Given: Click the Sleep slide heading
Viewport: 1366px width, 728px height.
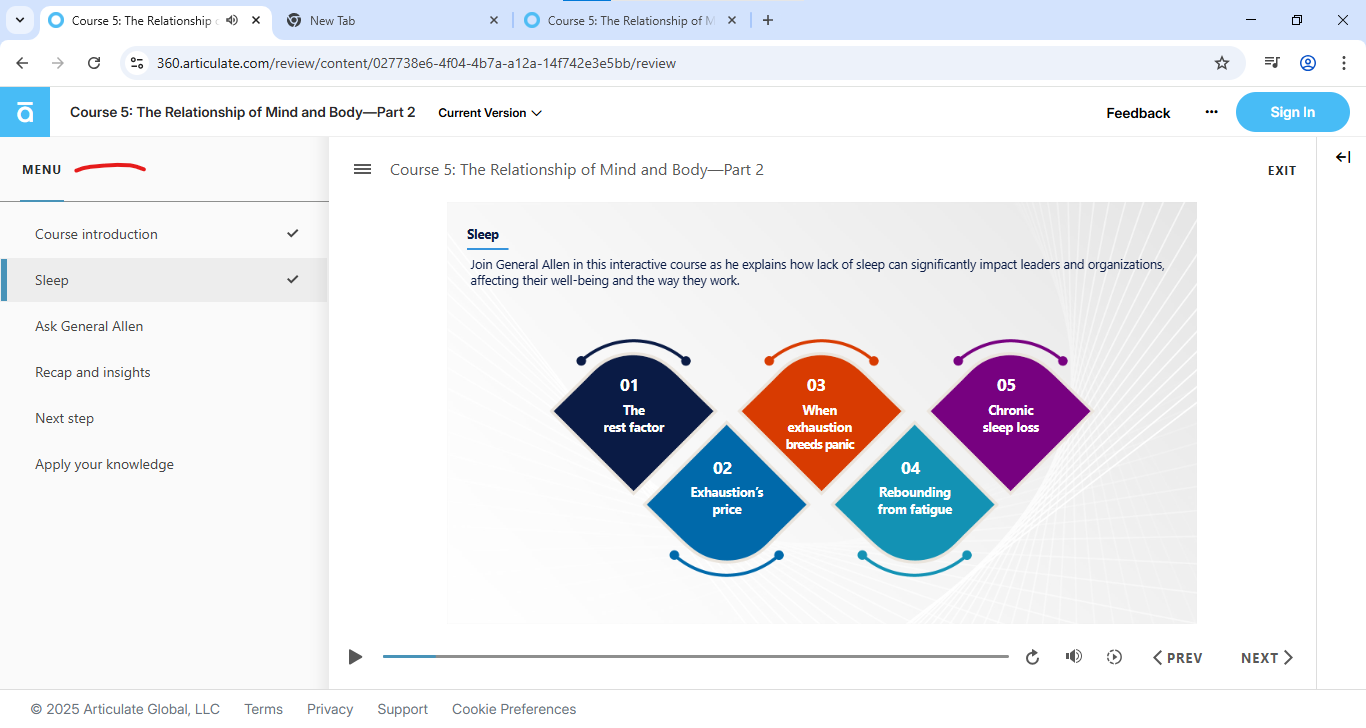Looking at the screenshot, I should pos(483,234).
